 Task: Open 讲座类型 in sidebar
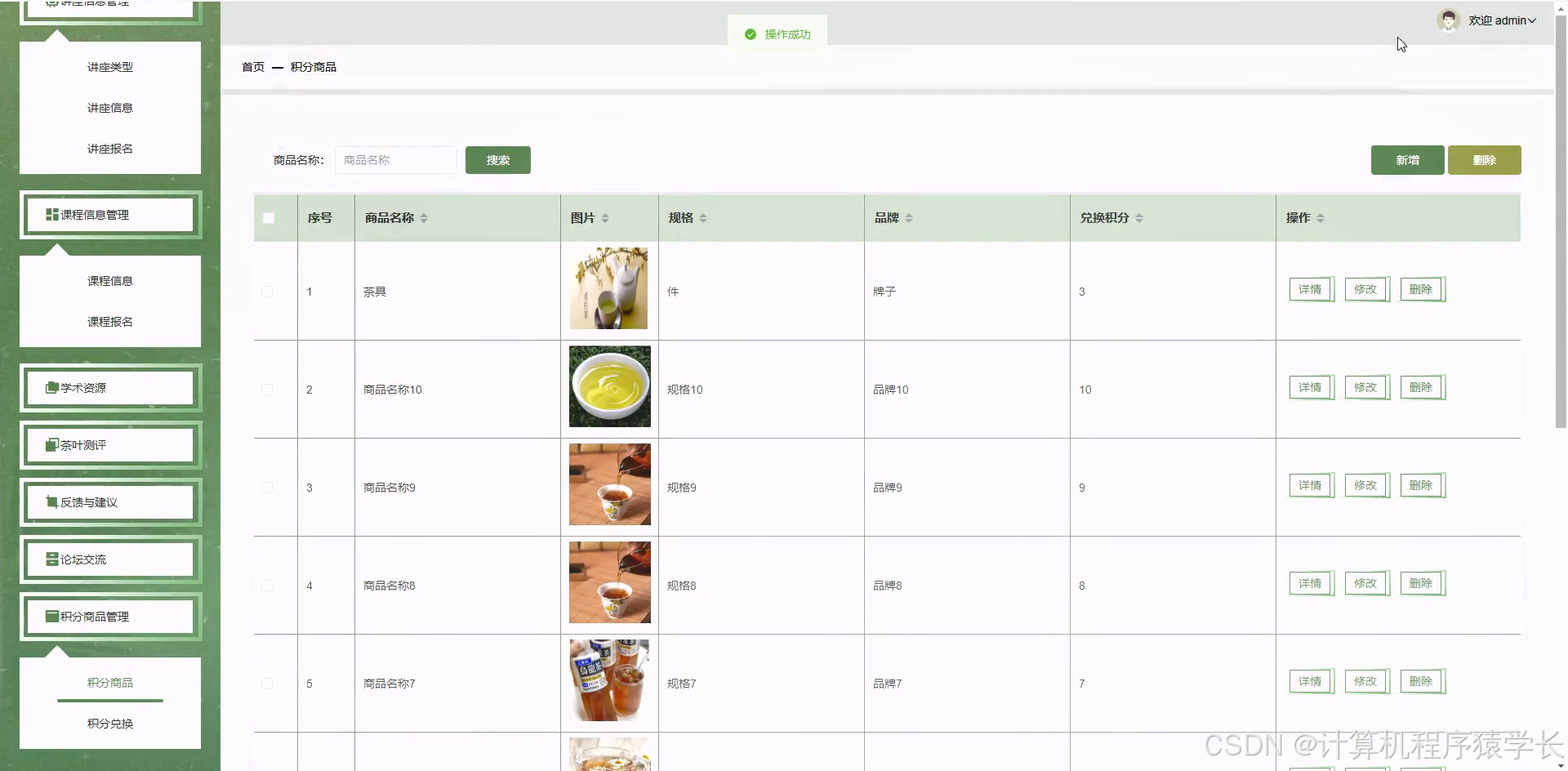click(x=110, y=67)
